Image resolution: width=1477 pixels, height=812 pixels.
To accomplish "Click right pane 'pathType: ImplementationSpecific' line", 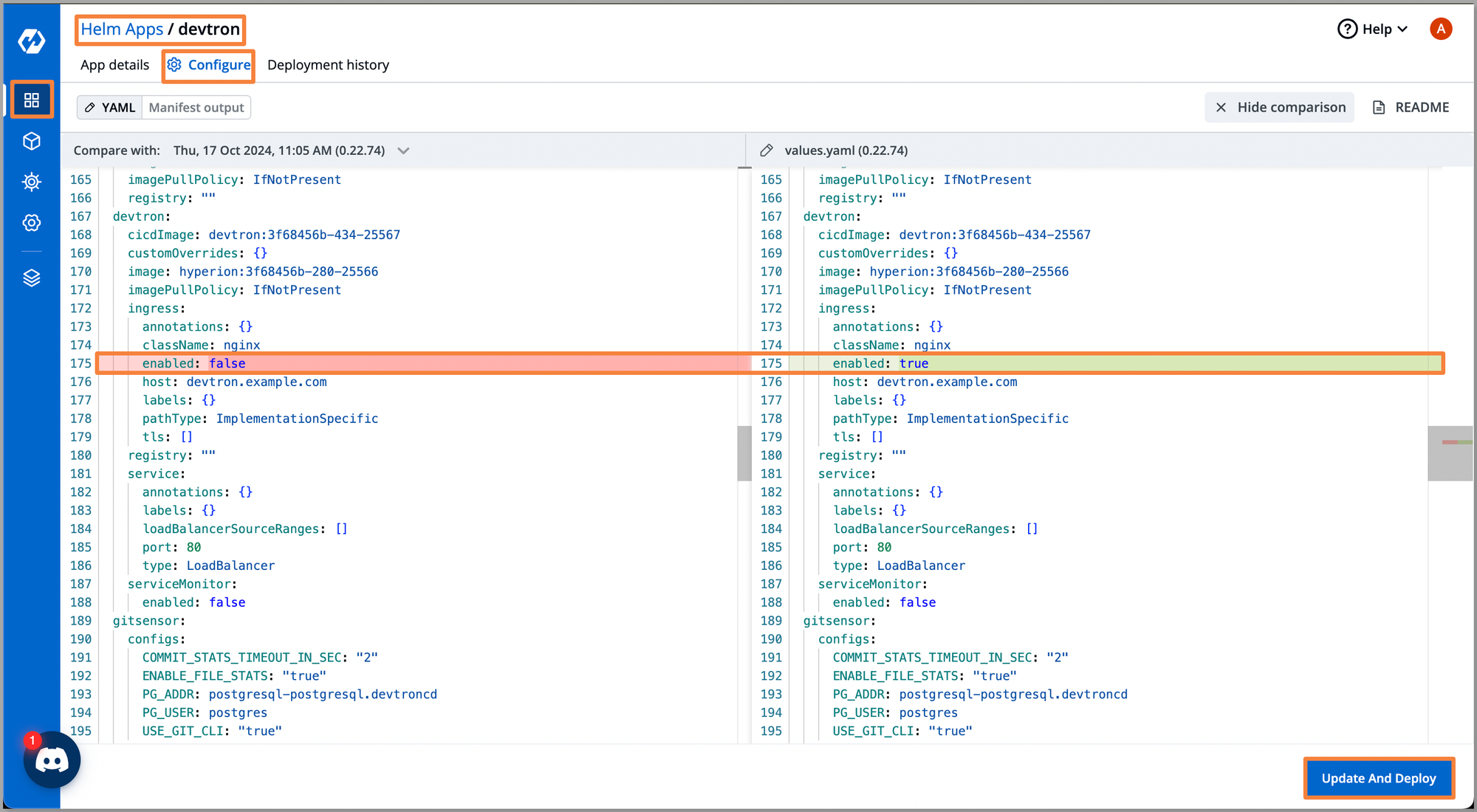I will point(950,419).
